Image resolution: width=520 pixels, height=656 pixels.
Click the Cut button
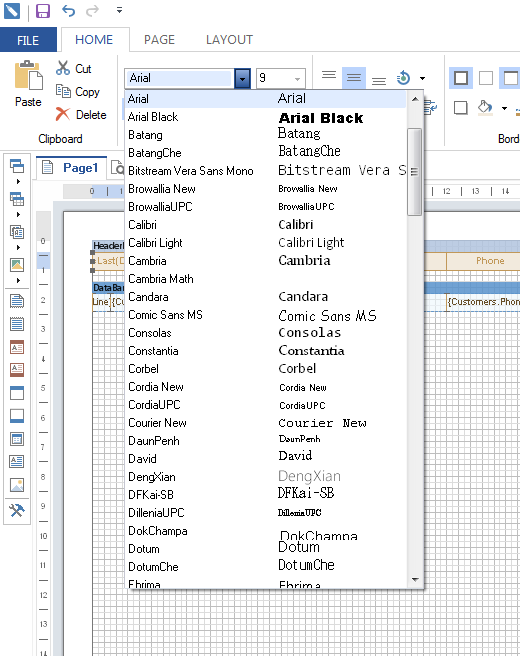pyautogui.click(x=74, y=68)
